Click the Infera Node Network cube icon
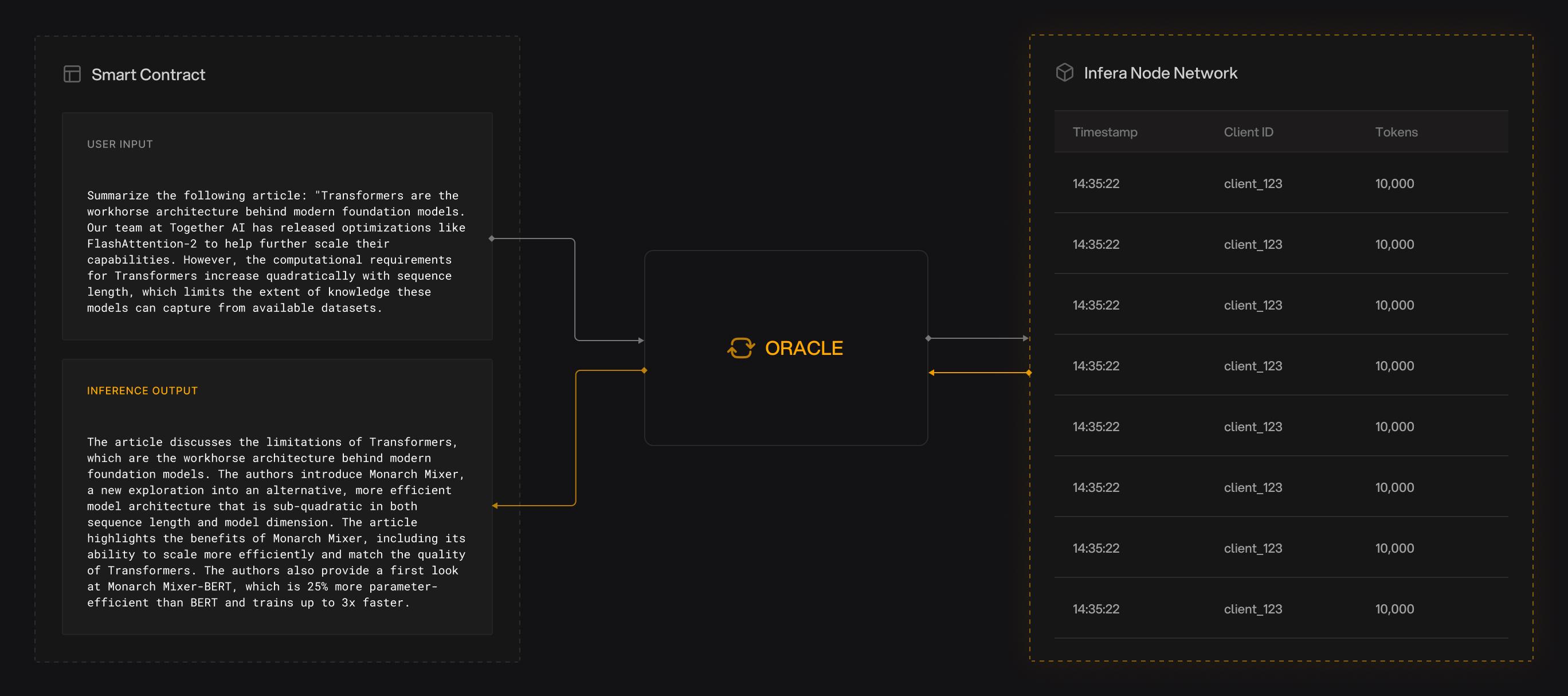 pyautogui.click(x=1065, y=72)
